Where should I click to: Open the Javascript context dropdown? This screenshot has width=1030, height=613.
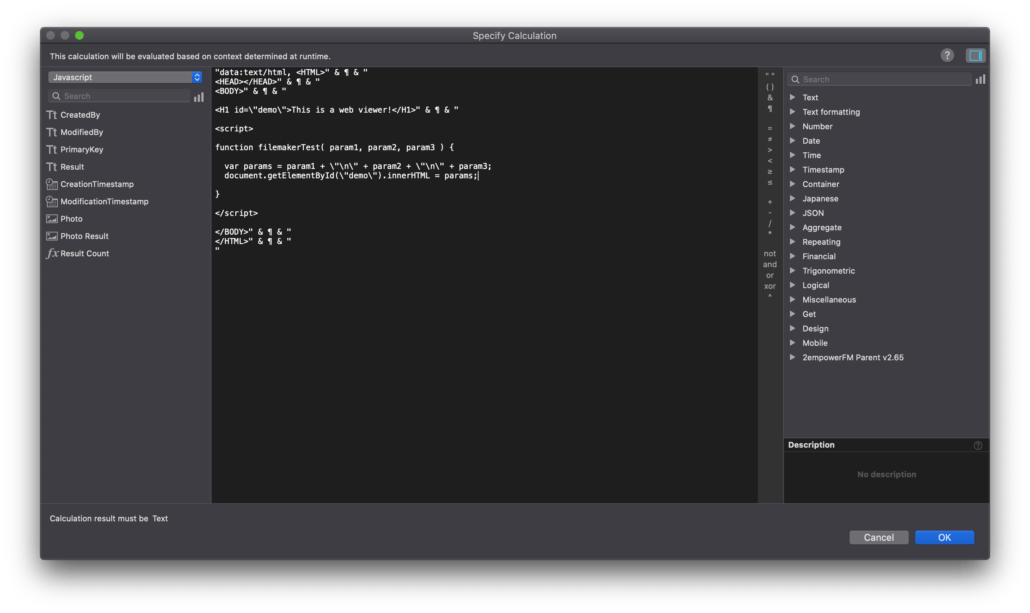click(x=124, y=76)
